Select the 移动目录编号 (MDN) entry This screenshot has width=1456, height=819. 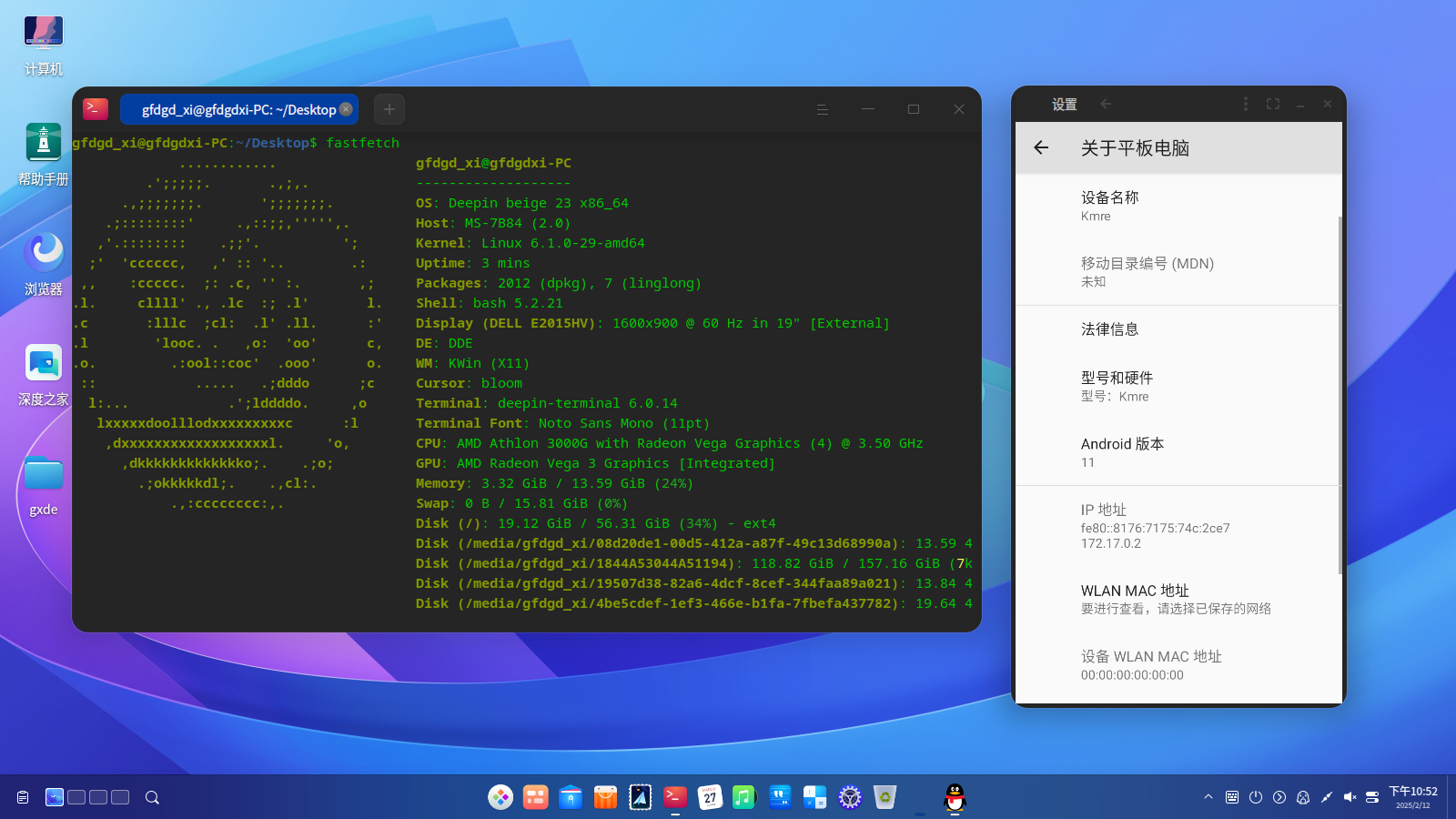click(1178, 272)
